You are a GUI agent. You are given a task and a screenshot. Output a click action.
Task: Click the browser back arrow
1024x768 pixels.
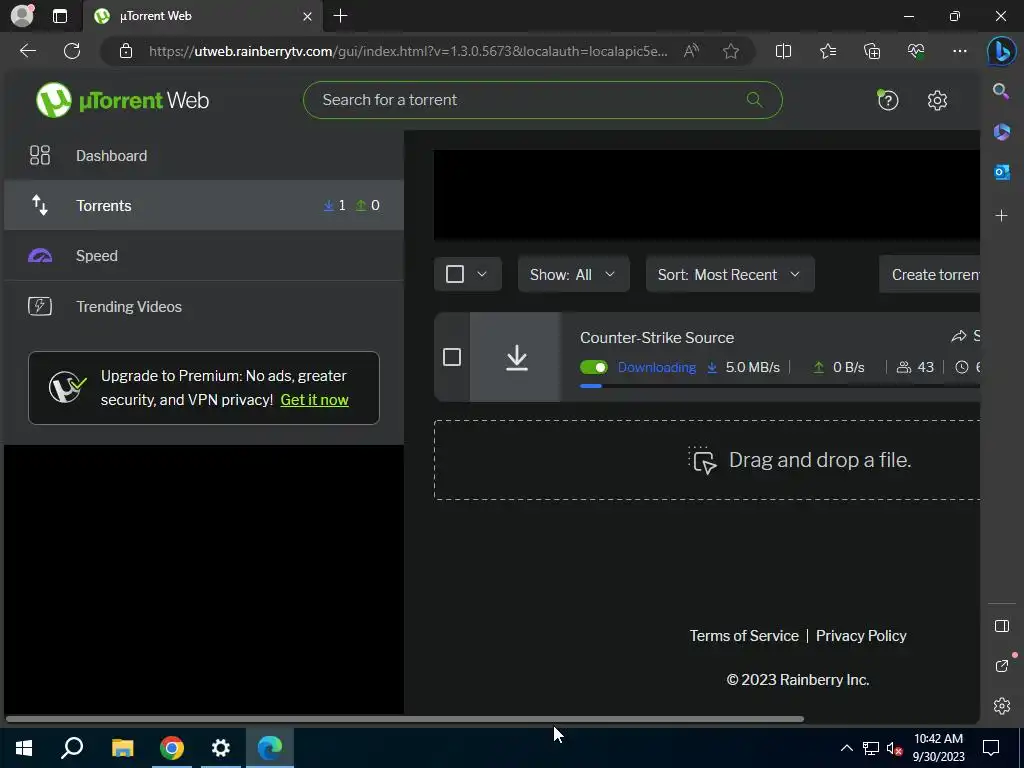pyautogui.click(x=27, y=51)
